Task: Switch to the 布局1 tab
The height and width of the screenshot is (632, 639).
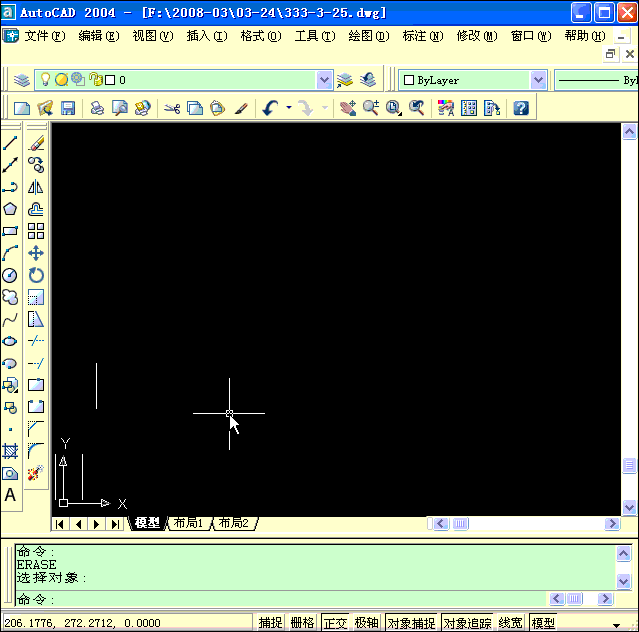Action: pos(188,523)
